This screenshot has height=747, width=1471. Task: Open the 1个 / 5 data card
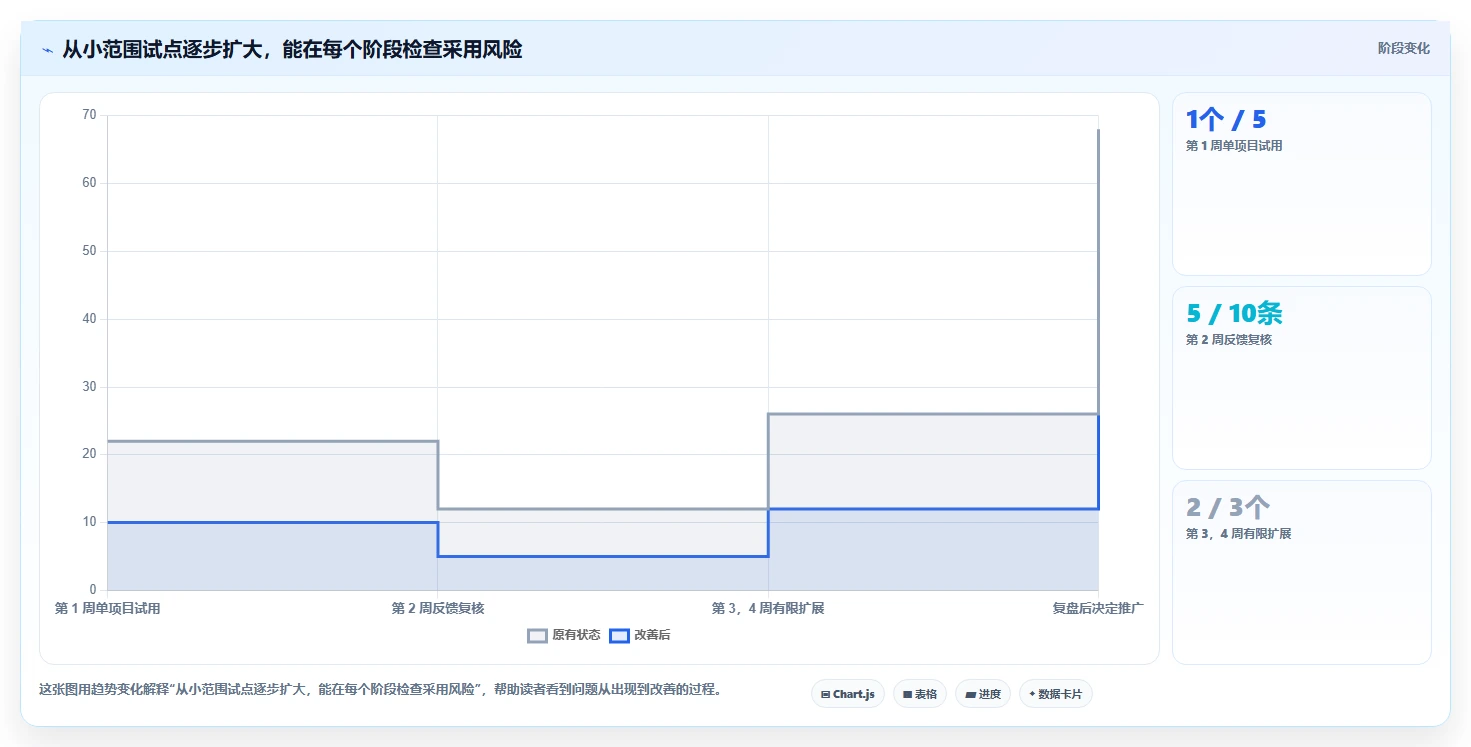tap(1301, 184)
